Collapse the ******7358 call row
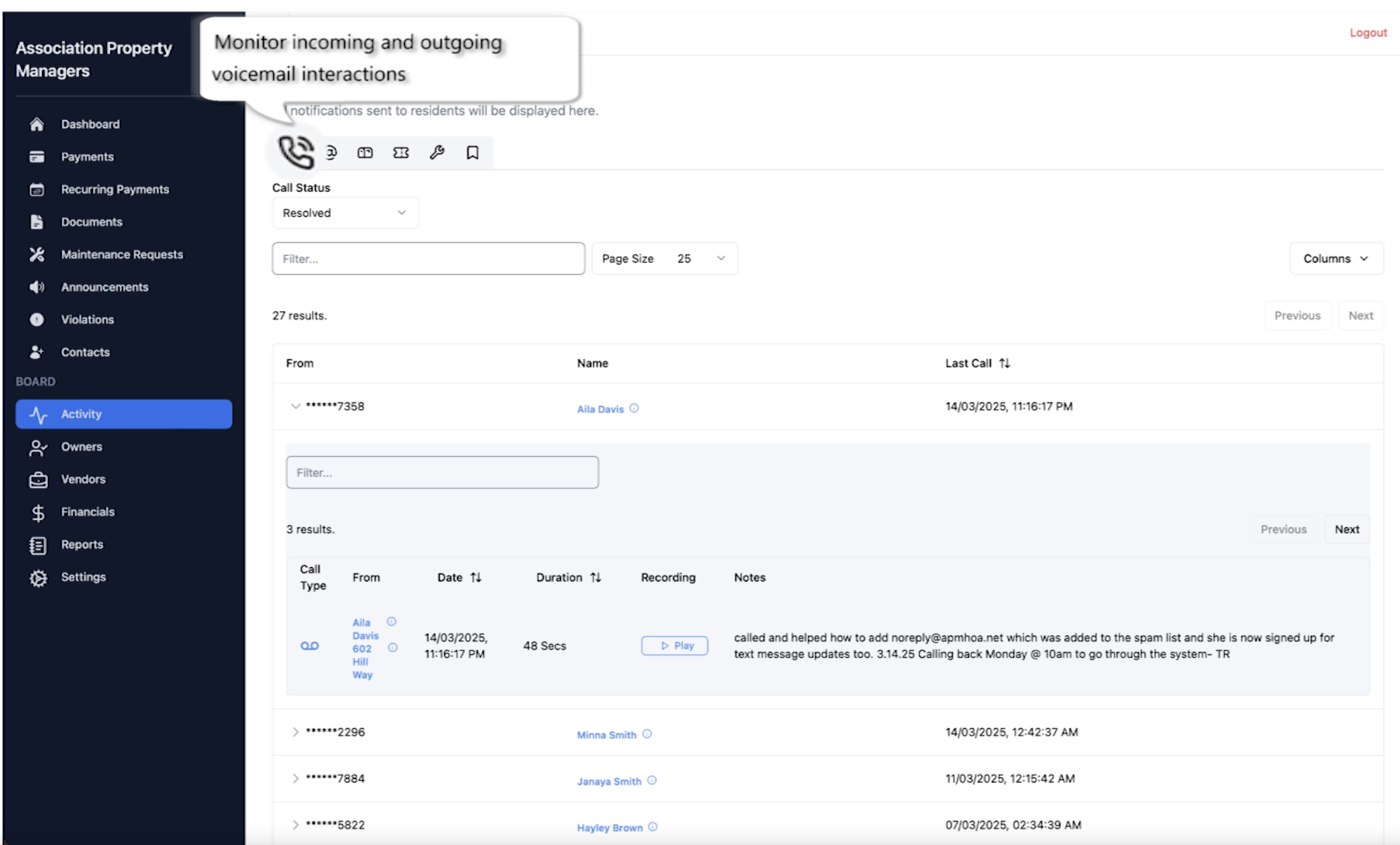Image resolution: width=1400 pixels, height=845 pixels. click(x=295, y=406)
